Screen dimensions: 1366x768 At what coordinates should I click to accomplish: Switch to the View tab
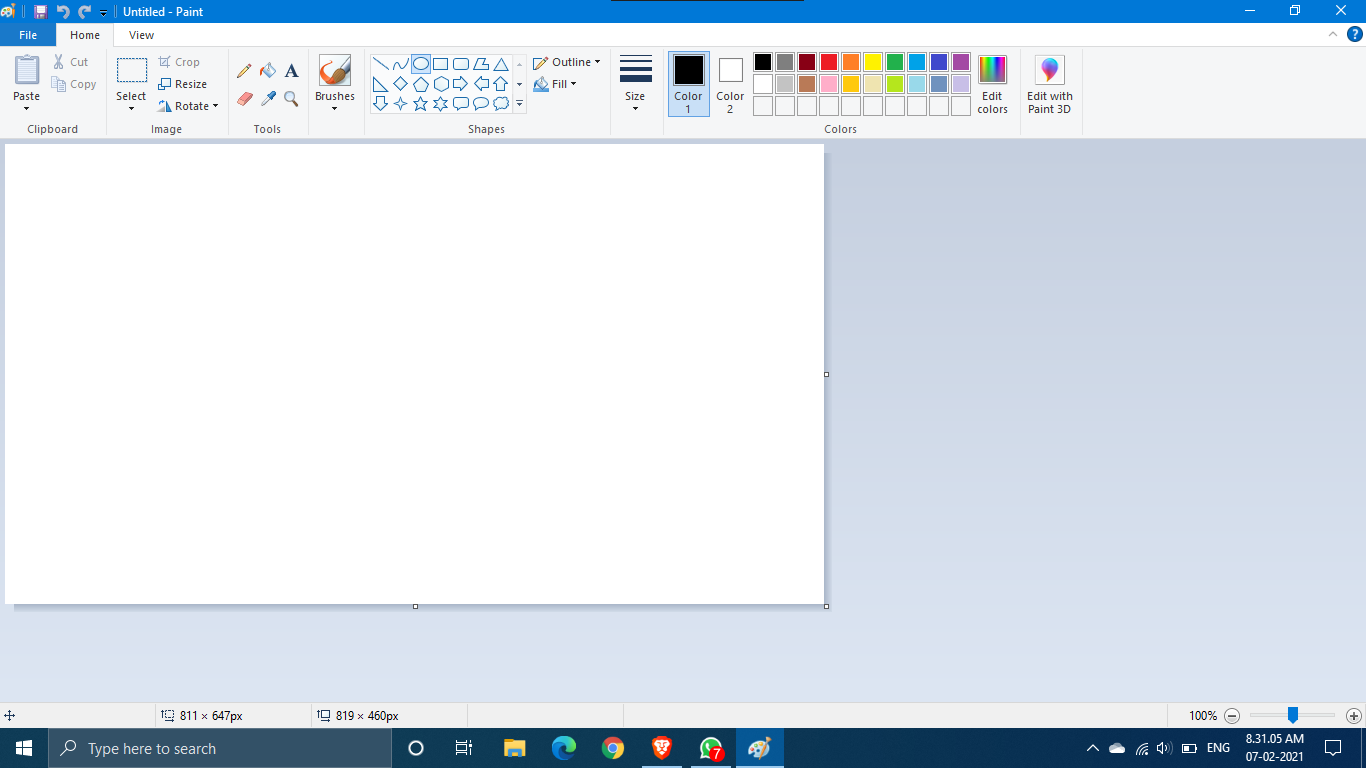[142, 35]
